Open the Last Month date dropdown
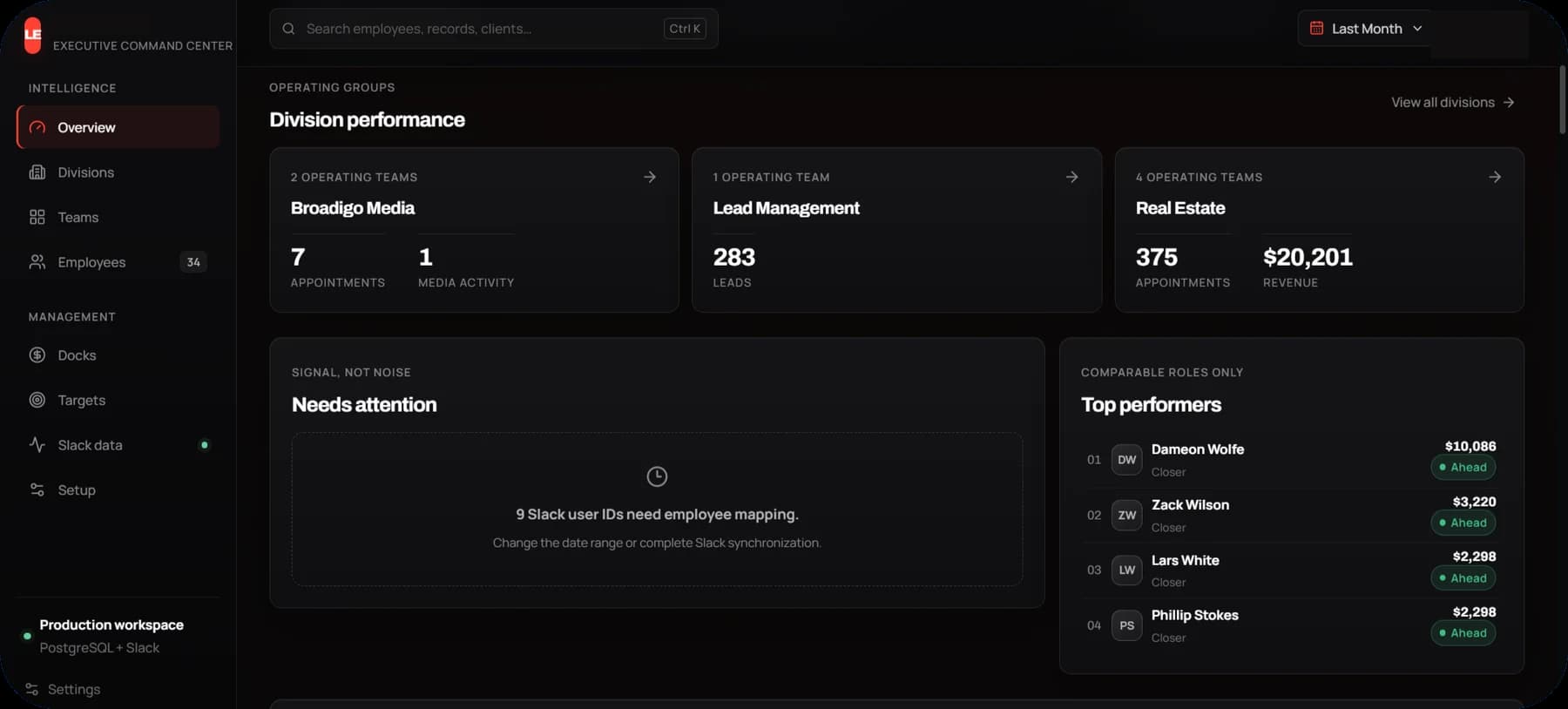1568x709 pixels. [x=1365, y=29]
